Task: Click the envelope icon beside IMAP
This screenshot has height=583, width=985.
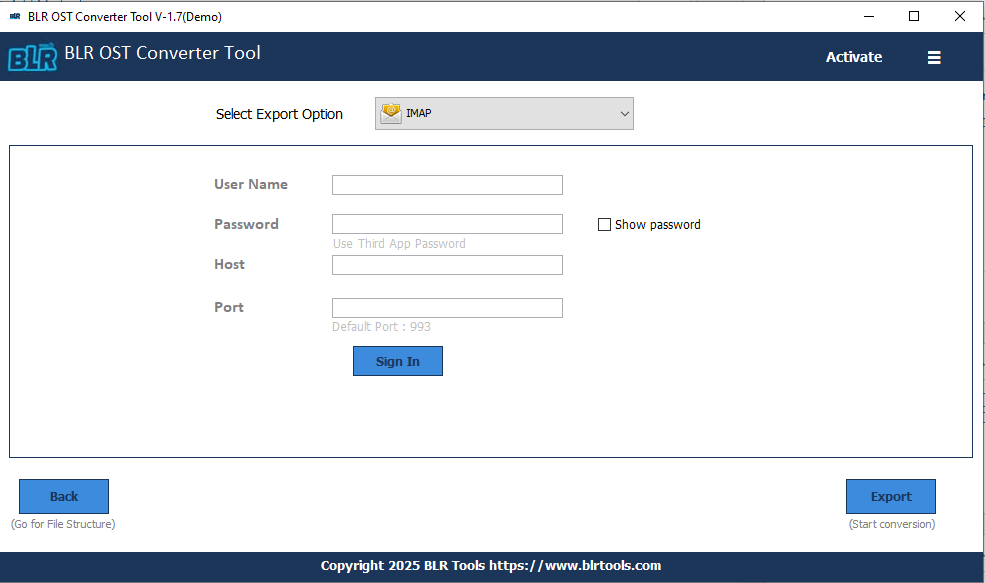Action: [x=390, y=113]
